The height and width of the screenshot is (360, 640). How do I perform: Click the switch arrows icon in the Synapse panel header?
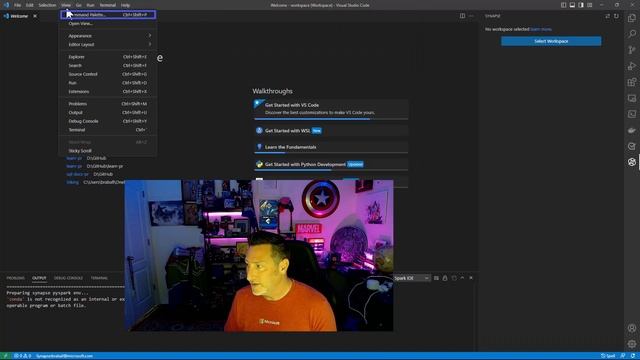[x=607, y=16]
